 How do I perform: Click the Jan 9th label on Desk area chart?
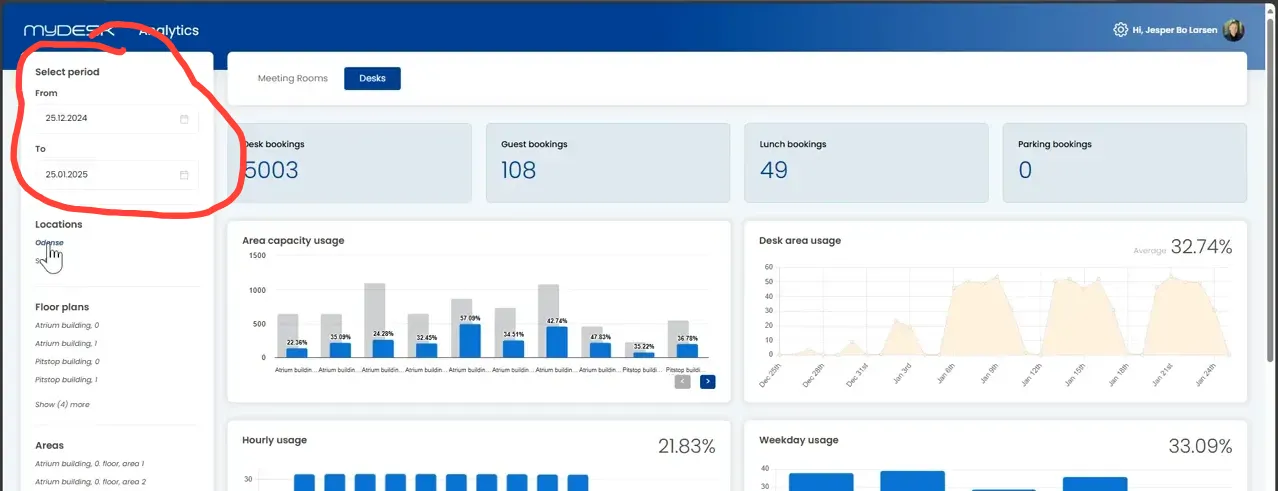[x=990, y=375]
